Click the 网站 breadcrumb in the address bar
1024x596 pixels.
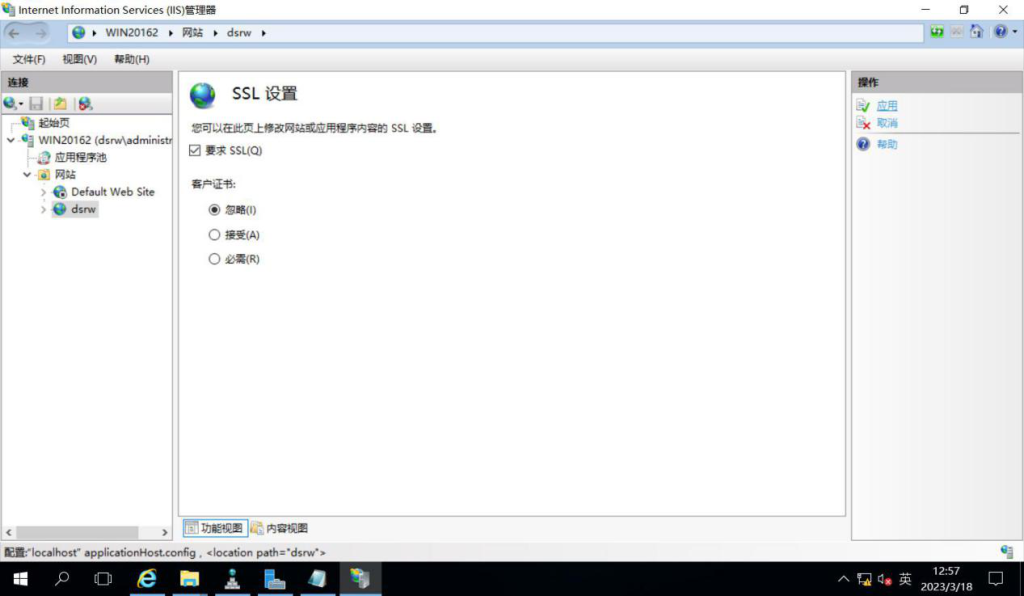click(x=192, y=33)
